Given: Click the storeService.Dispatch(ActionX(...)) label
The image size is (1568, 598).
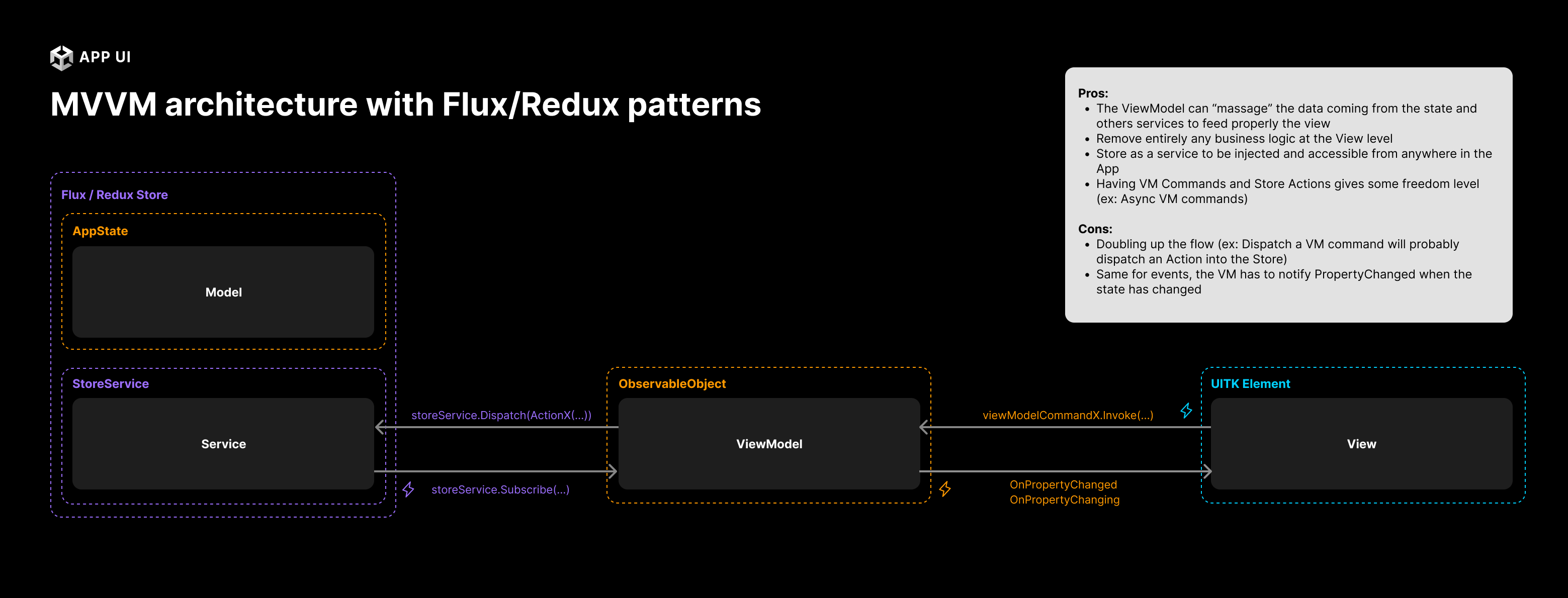Looking at the screenshot, I should pos(501,415).
